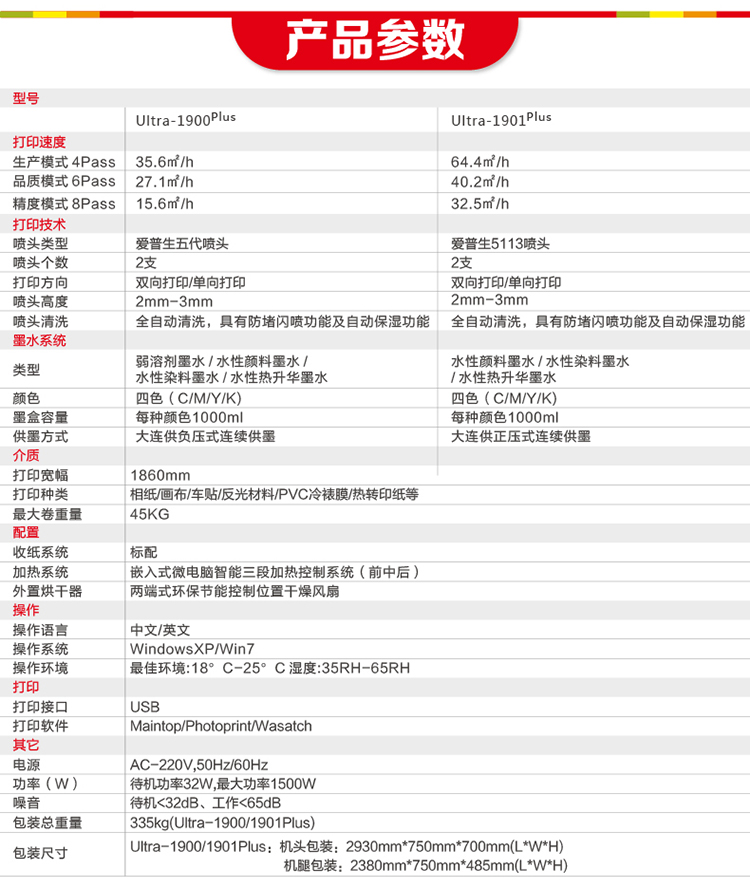Screen dimensions: 750x893
Task: Select the 爱普生5113喷头 printhead cell
Action: tap(500, 244)
